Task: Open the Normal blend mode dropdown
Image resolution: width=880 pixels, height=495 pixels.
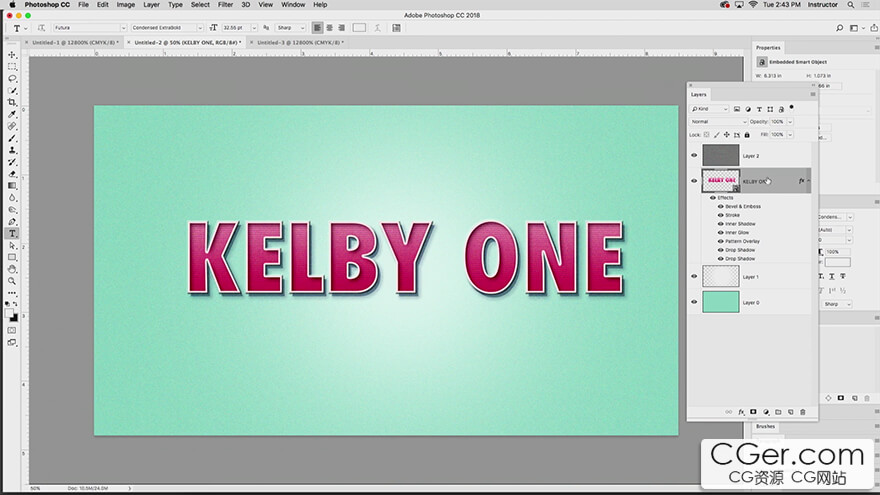Action: click(x=718, y=122)
